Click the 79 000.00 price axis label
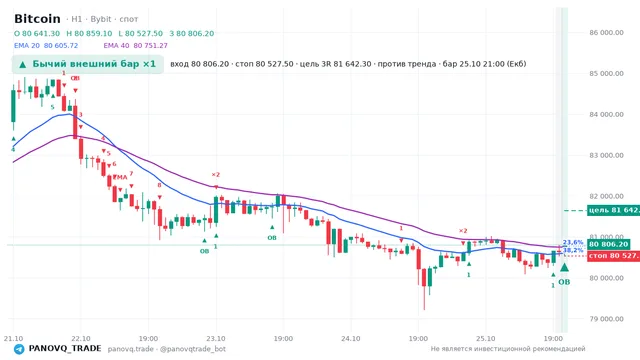The image size is (640, 360). [x=606, y=319]
